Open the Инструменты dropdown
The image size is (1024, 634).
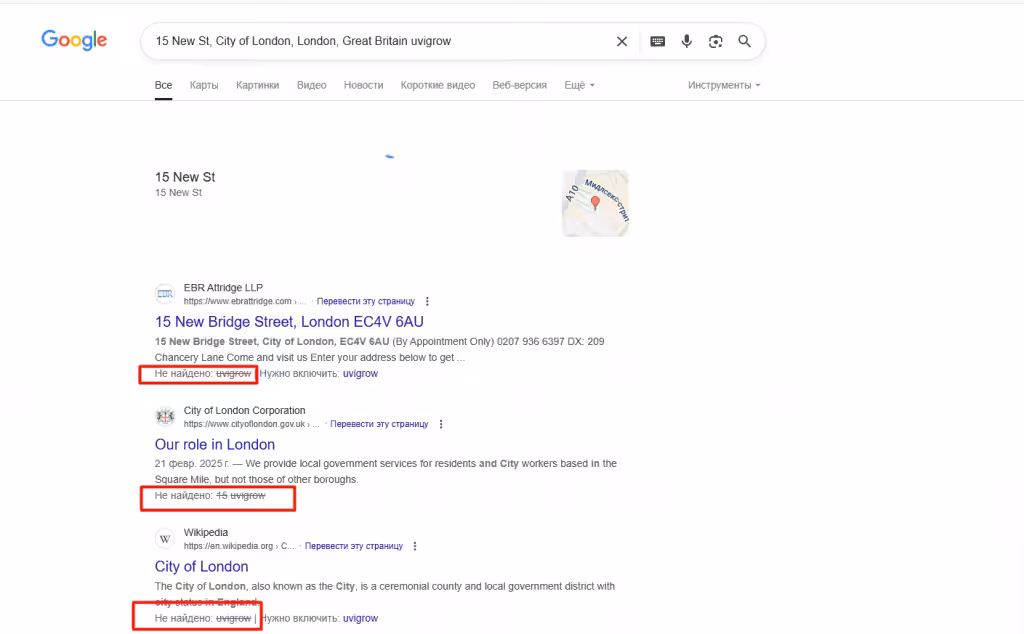(x=724, y=85)
